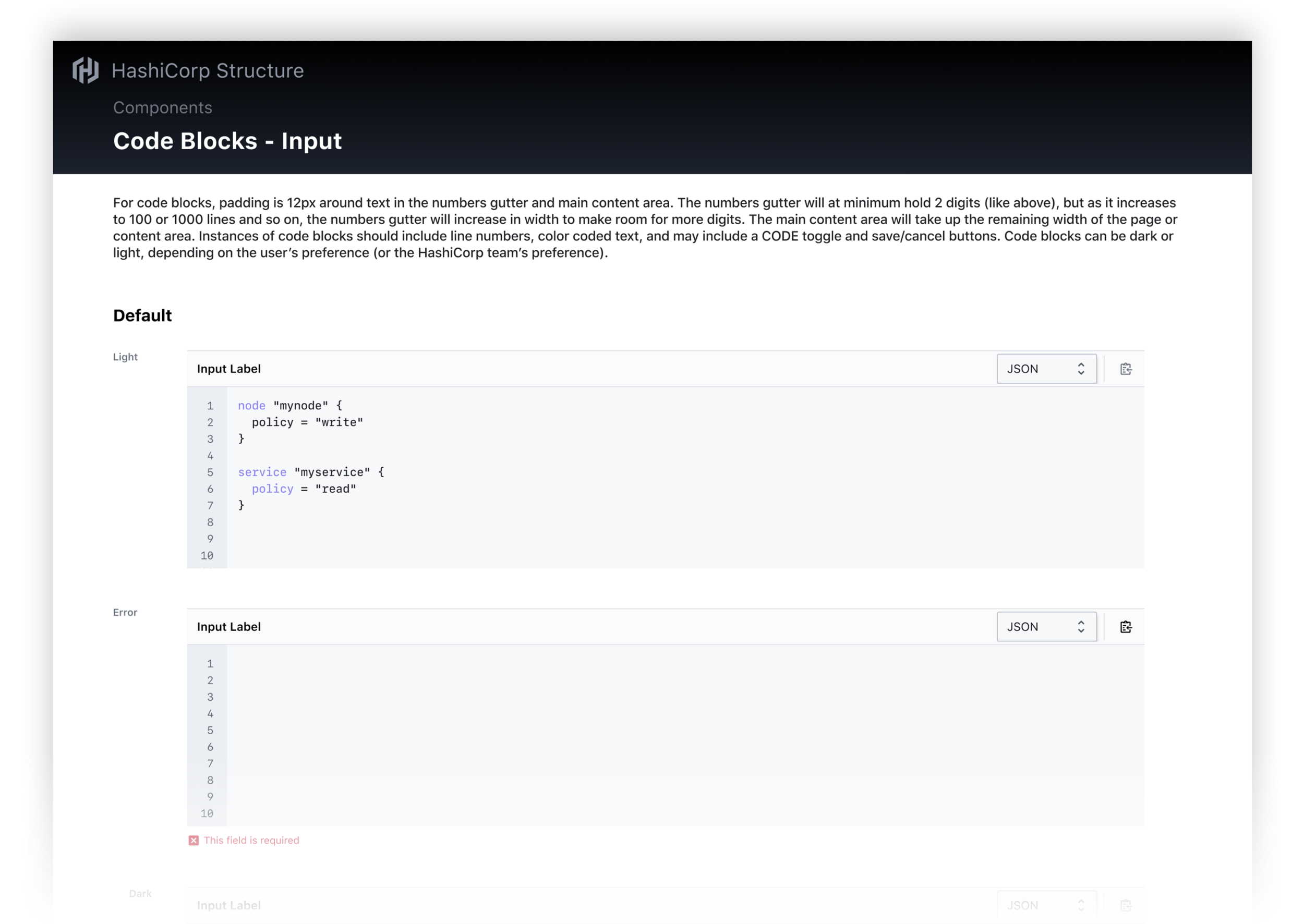Click the 'node' keyword on line 1
Image resolution: width=1304 pixels, height=924 pixels.
(x=251, y=406)
